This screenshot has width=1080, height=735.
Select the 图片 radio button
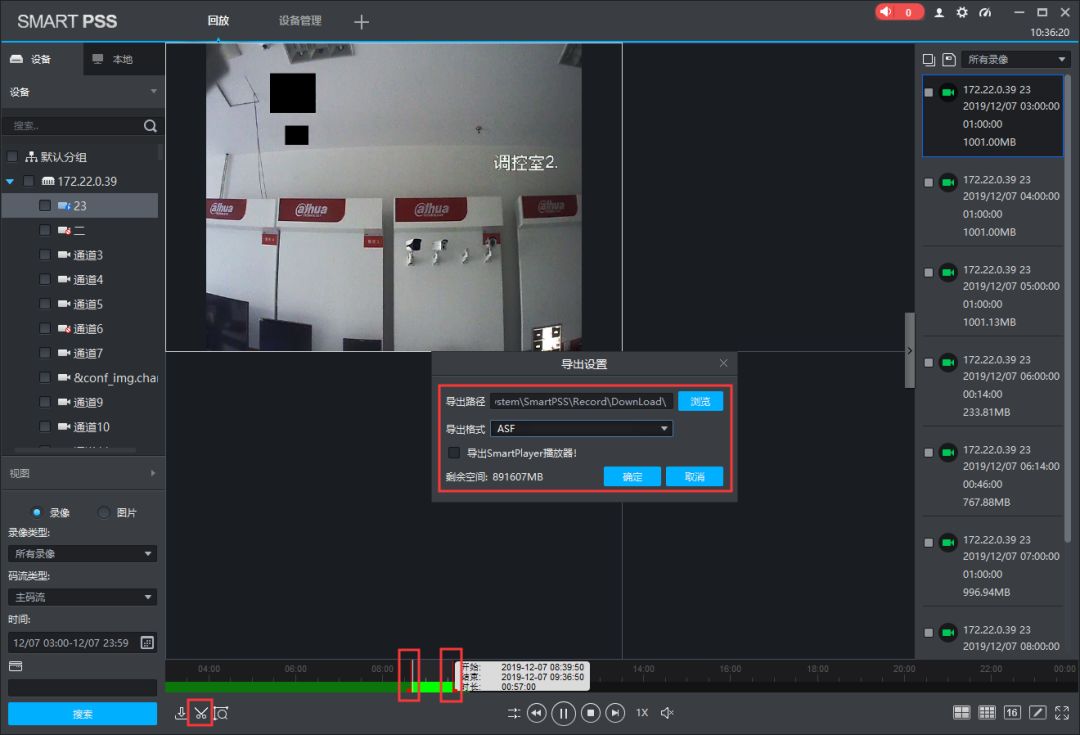click(104, 512)
